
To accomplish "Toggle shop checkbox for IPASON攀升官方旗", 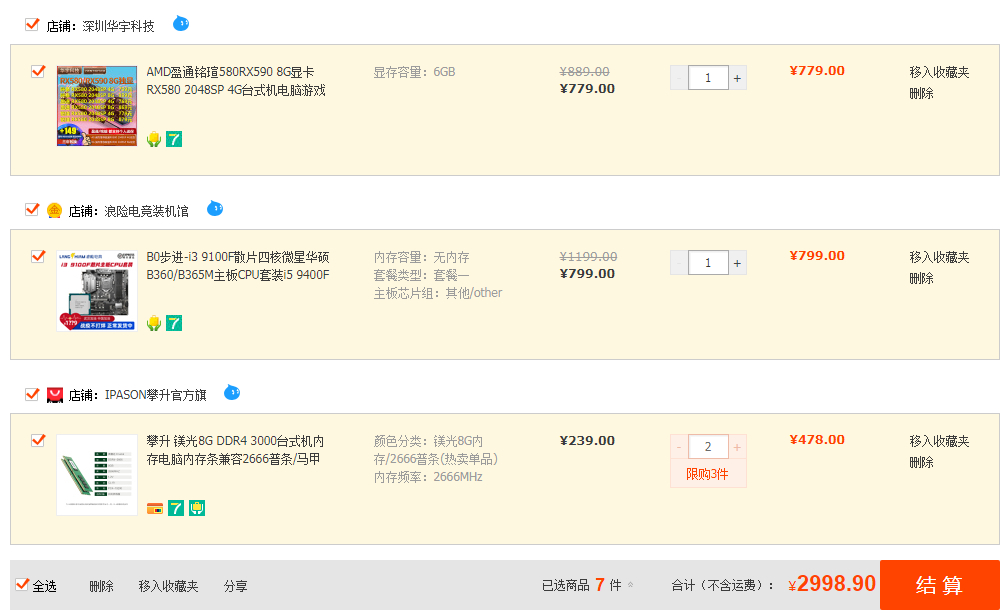I will pyautogui.click(x=32, y=394).
